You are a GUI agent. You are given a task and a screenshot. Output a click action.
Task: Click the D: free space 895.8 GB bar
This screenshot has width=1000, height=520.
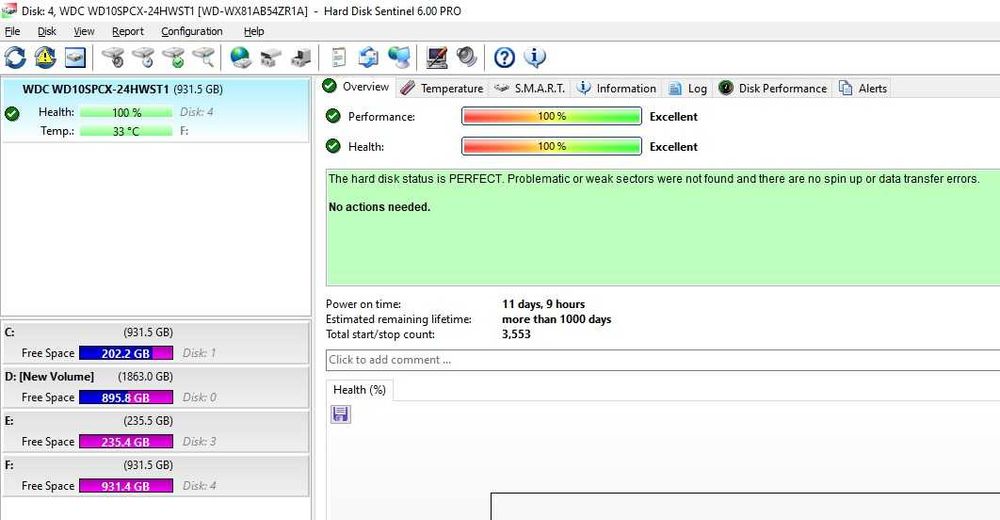pyautogui.click(x=126, y=397)
